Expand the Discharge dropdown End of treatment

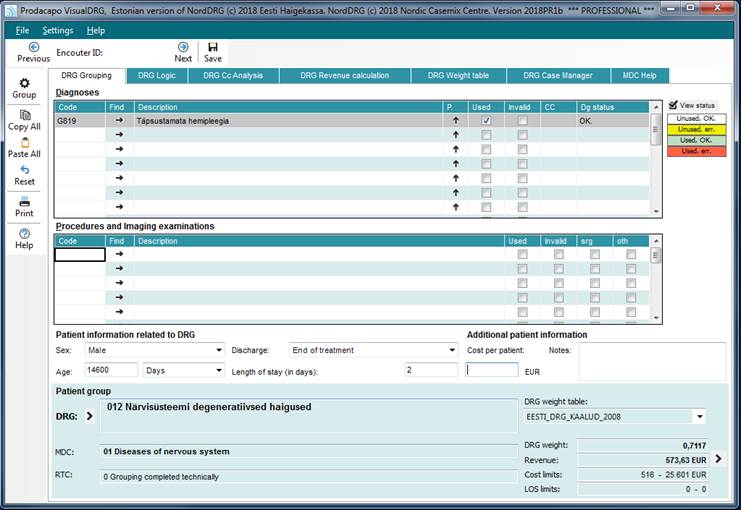(x=372, y=351)
